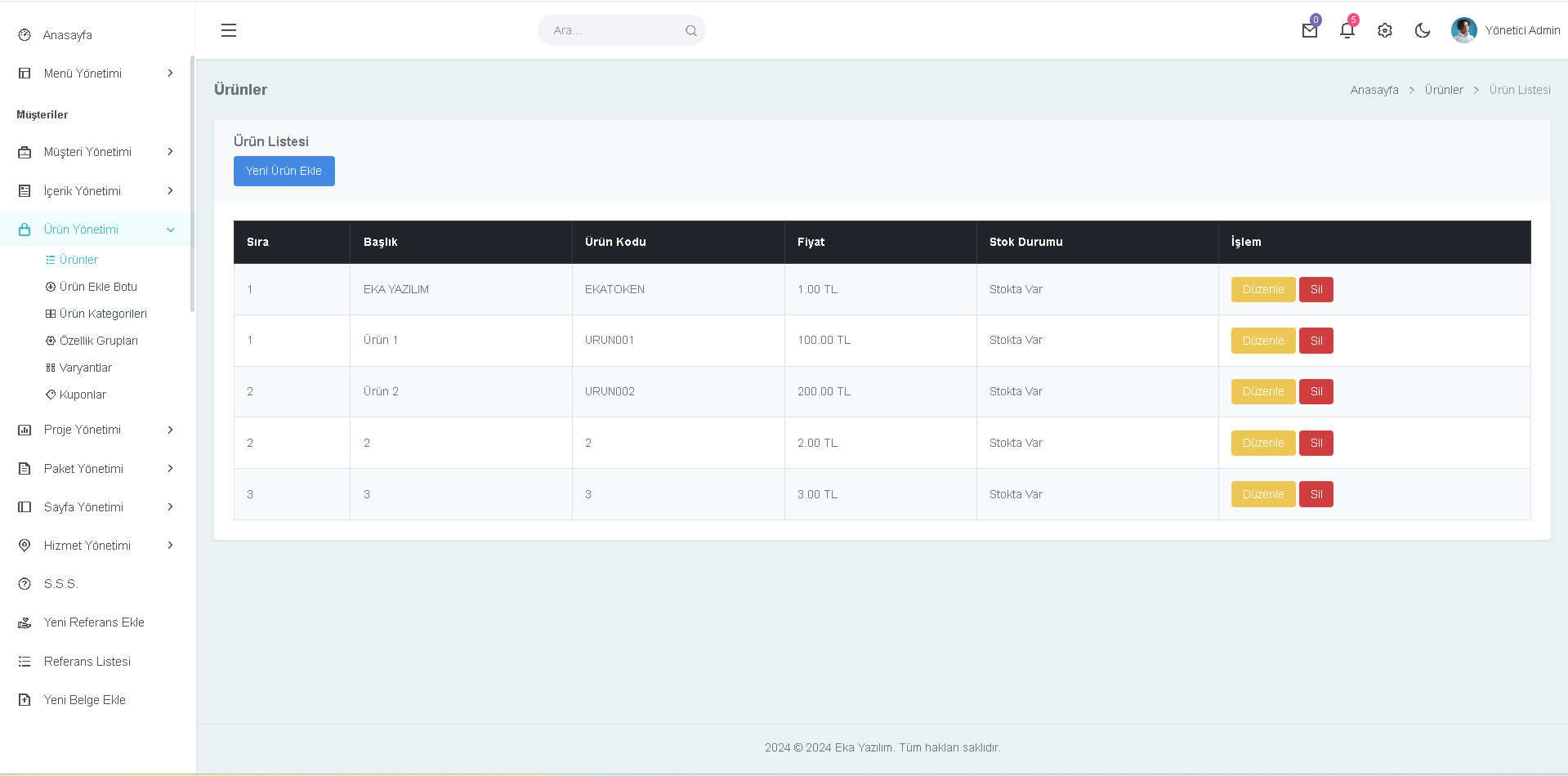The image size is (1568, 776).
Task: Expand the Hizmet Yönetimi chevron
Action: coord(170,546)
